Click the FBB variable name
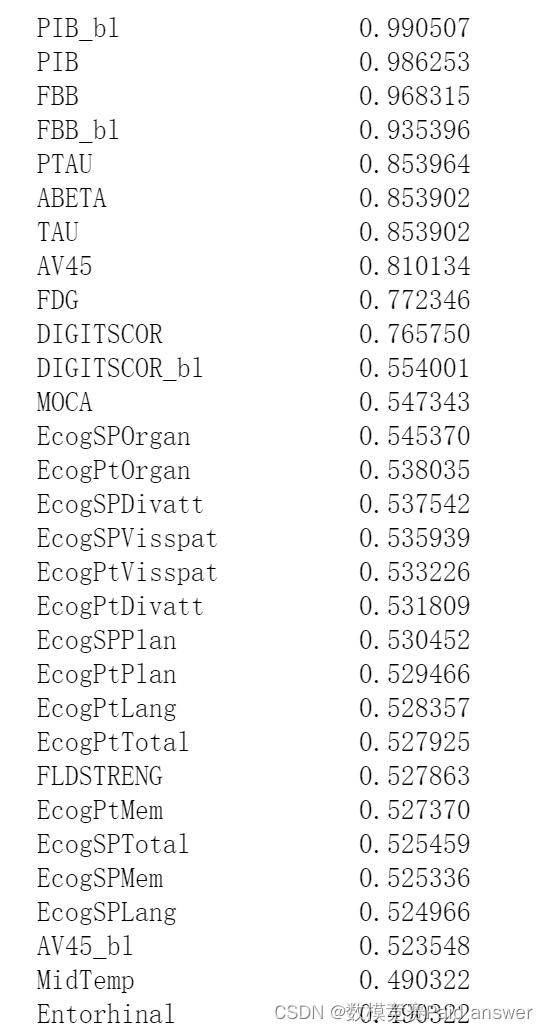This screenshot has width=548, height=1032. (x=57, y=96)
